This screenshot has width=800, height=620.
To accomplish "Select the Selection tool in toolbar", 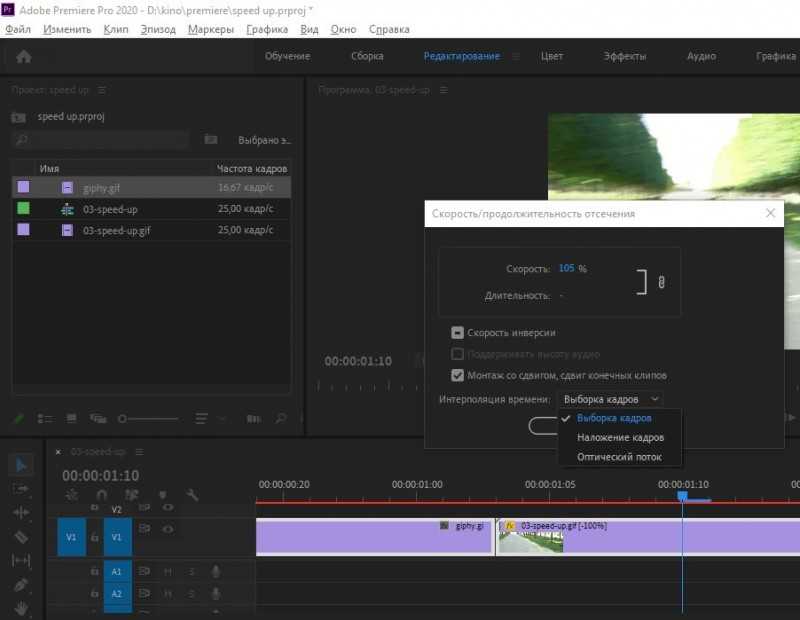I will (21, 465).
